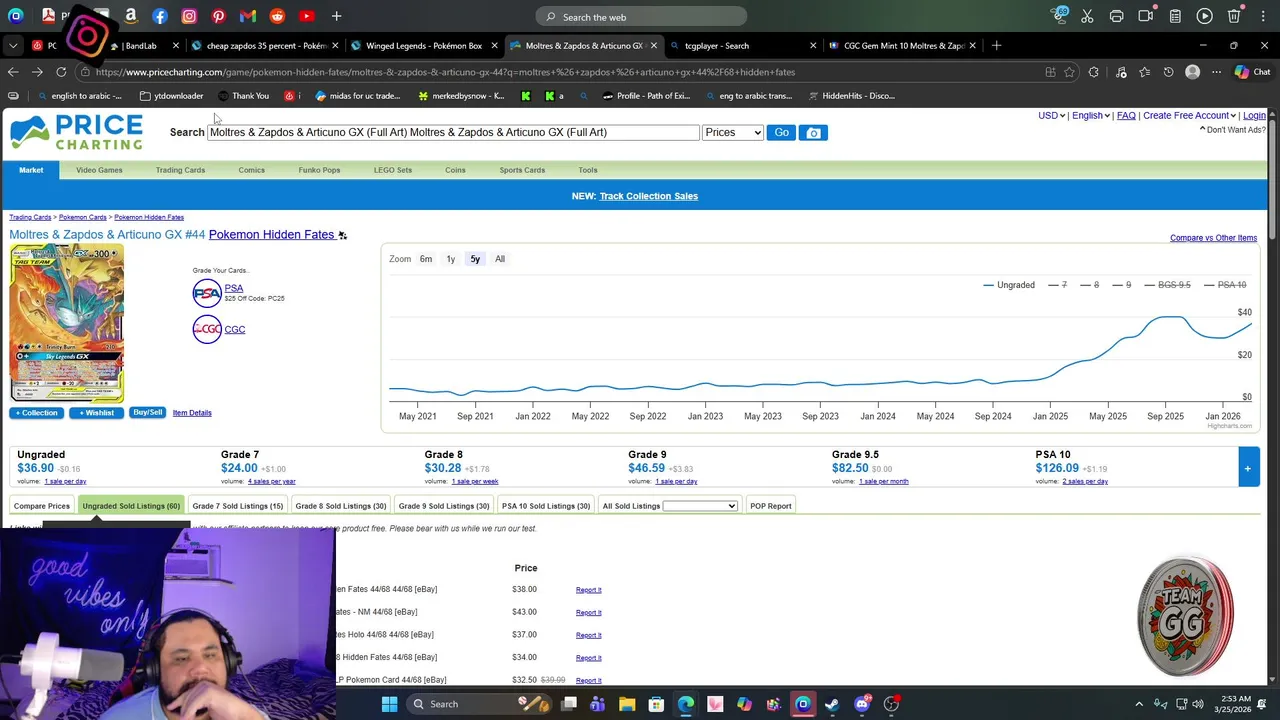Open the POP Report tab
This screenshot has height=720, width=1280.
pyautogui.click(x=770, y=506)
